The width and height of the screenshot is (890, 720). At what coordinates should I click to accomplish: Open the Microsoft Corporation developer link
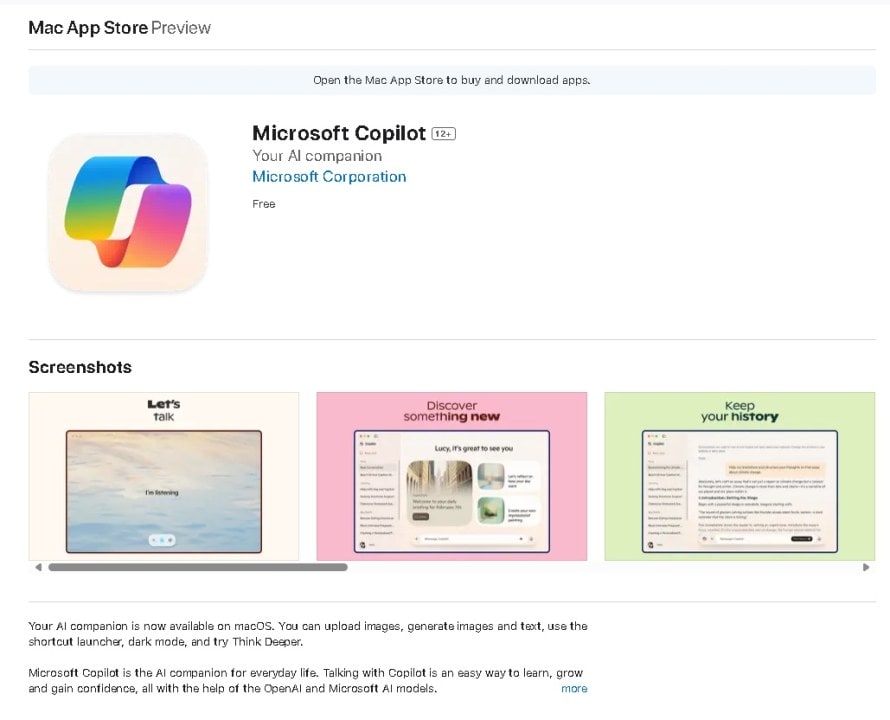coord(329,176)
